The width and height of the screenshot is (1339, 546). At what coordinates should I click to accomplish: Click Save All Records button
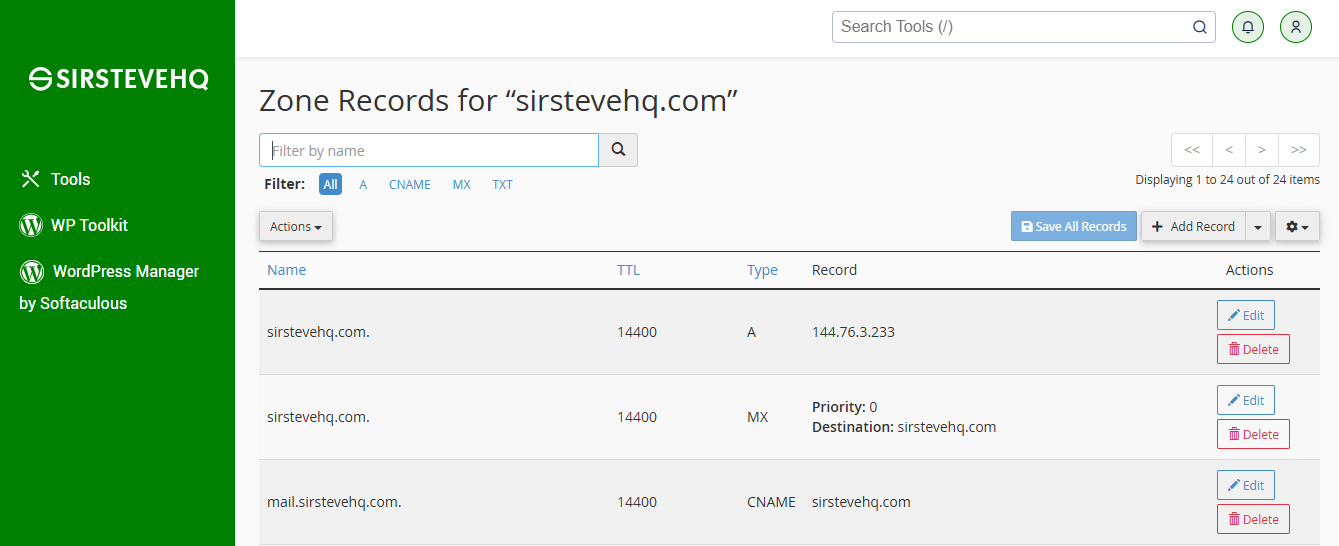pyautogui.click(x=1074, y=226)
